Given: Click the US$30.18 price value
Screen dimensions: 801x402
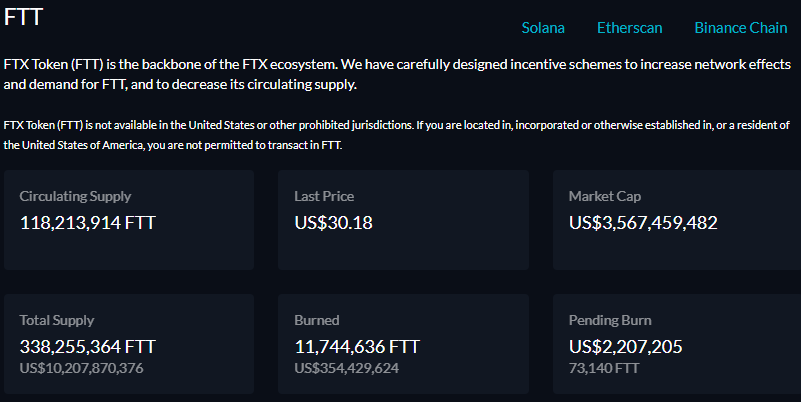Looking at the screenshot, I should click(334, 223).
